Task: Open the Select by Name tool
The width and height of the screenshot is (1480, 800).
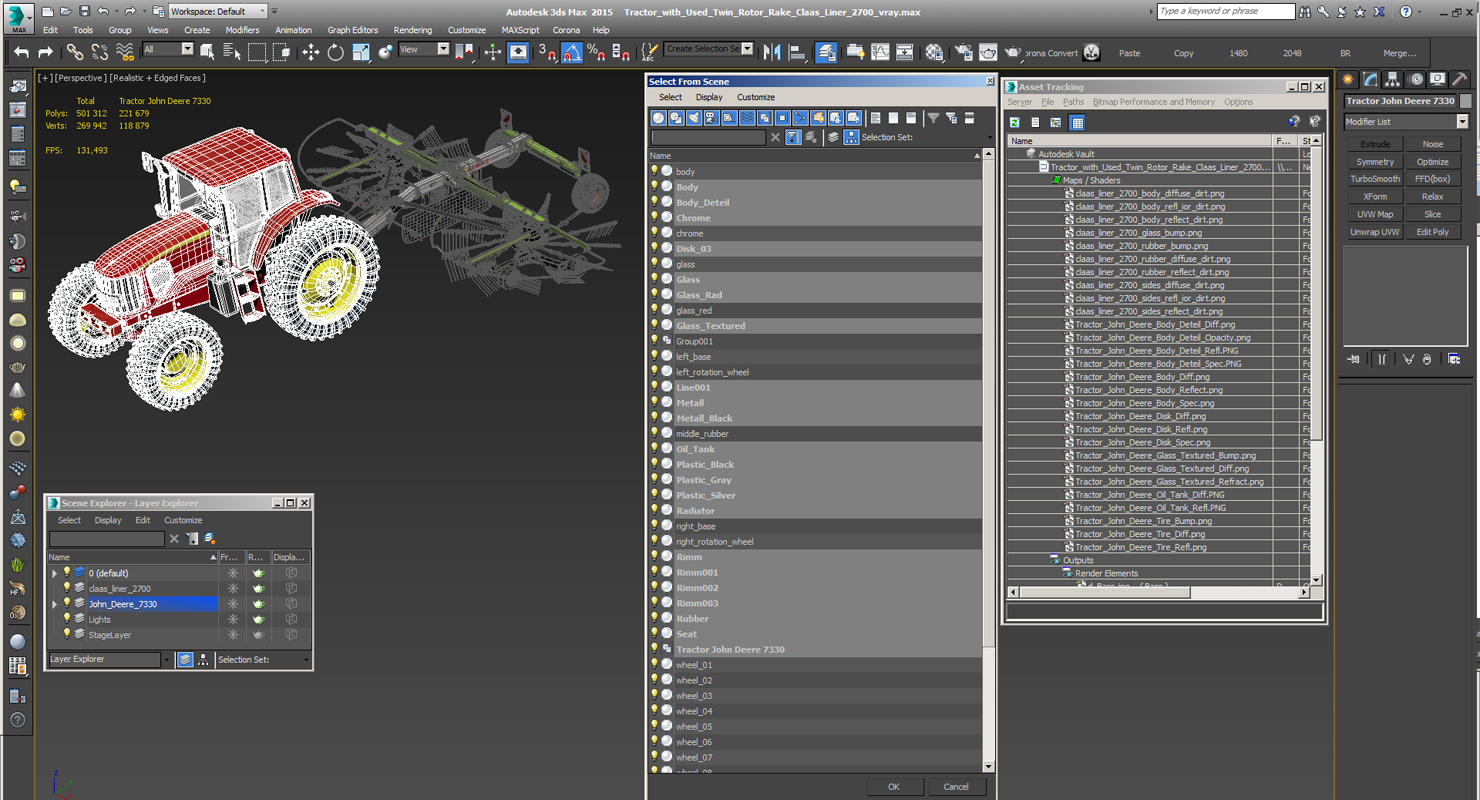Action: pyautogui.click(x=234, y=52)
